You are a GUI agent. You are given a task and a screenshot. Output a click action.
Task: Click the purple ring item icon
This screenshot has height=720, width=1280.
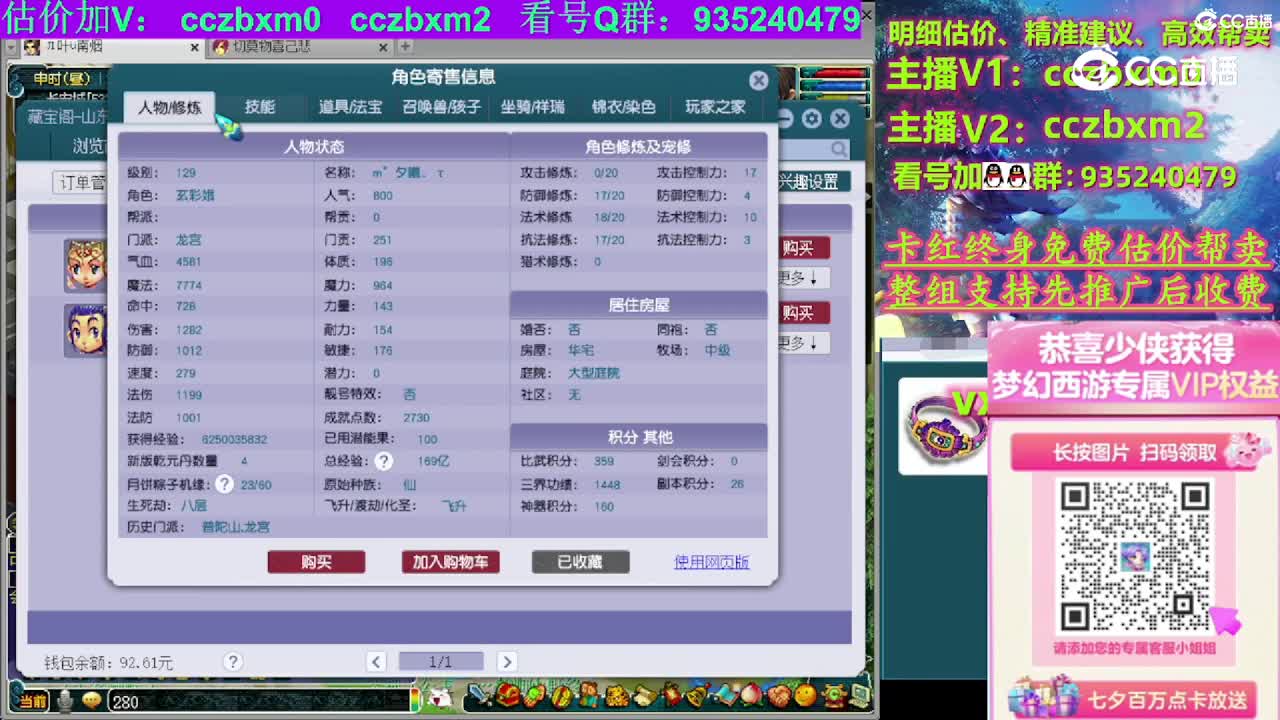click(x=944, y=427)
